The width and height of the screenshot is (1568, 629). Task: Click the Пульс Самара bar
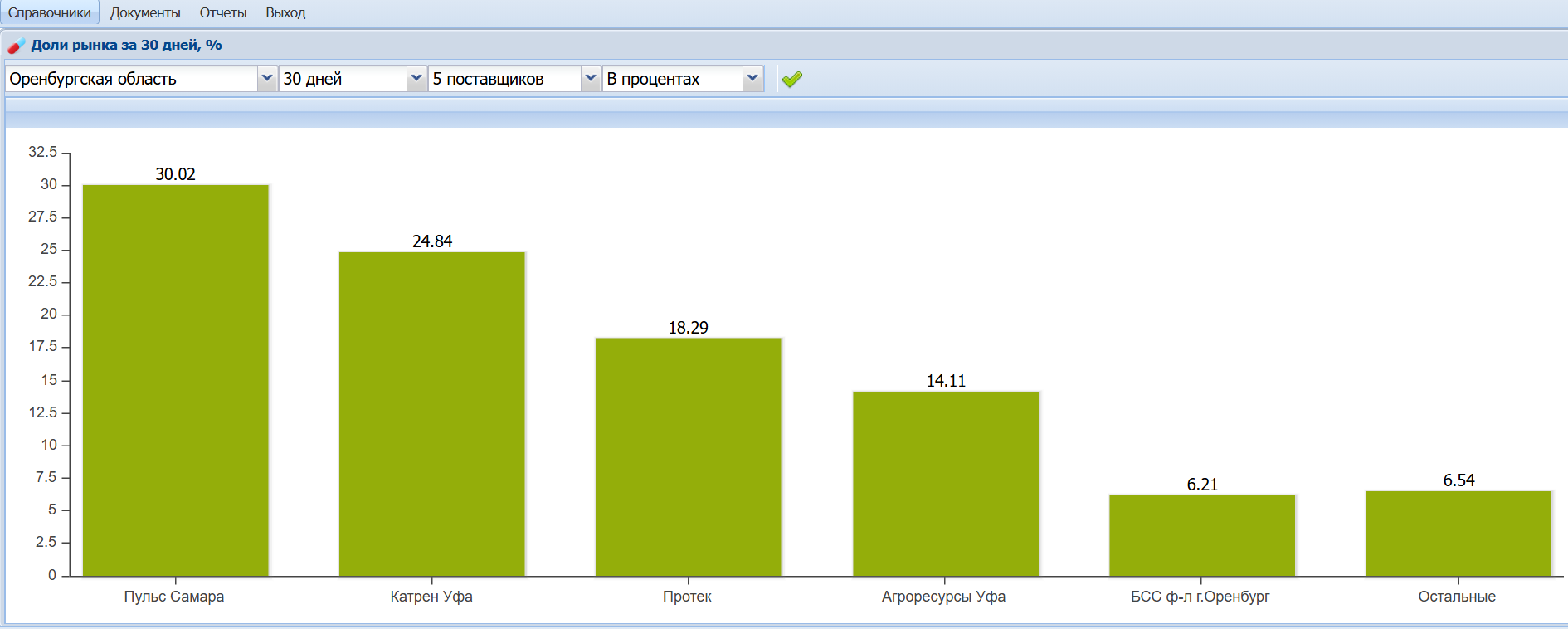(x=176, y=380)
